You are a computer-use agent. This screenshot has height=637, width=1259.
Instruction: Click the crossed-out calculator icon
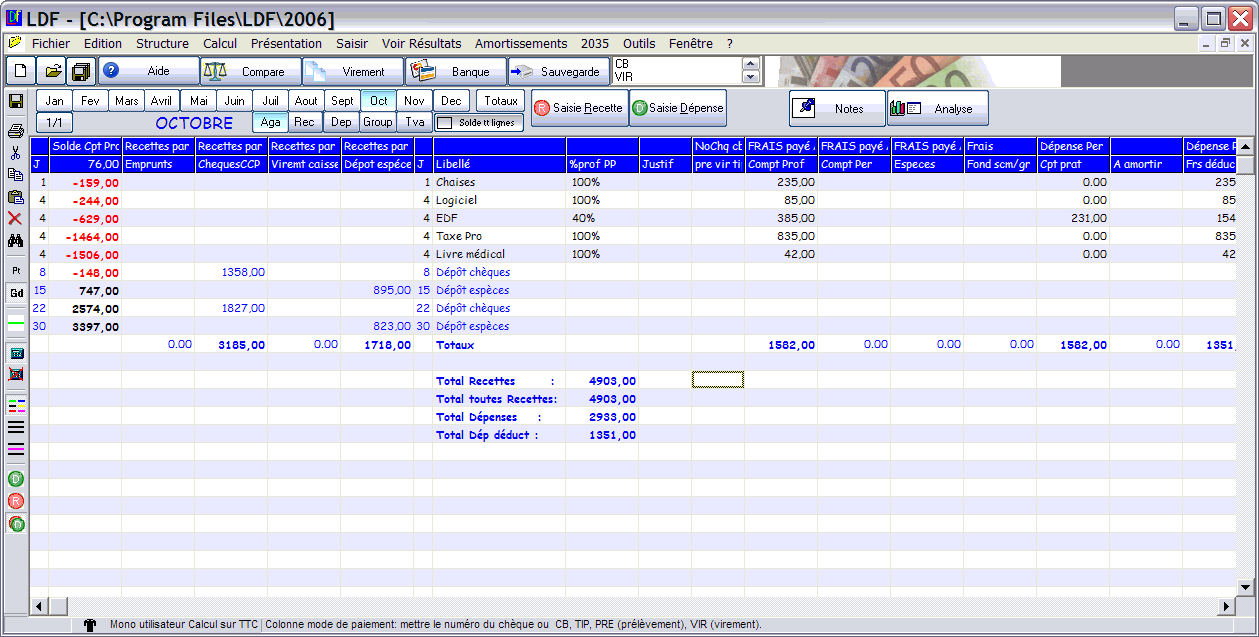click(16, 375)
